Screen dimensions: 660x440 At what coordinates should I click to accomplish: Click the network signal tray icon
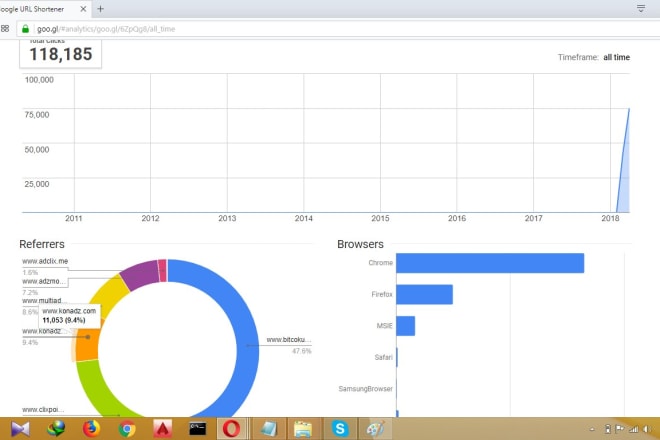(633, 429)
